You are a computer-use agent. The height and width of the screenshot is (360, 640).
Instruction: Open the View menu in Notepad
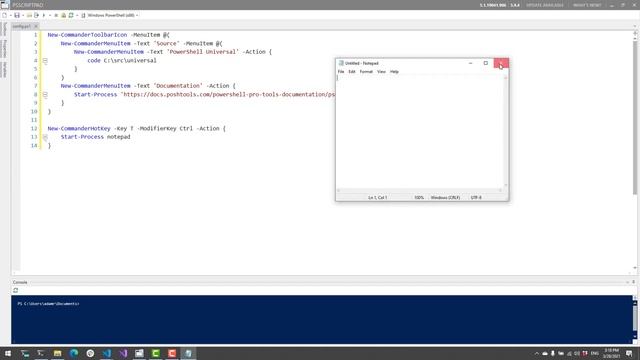[381, 71]
